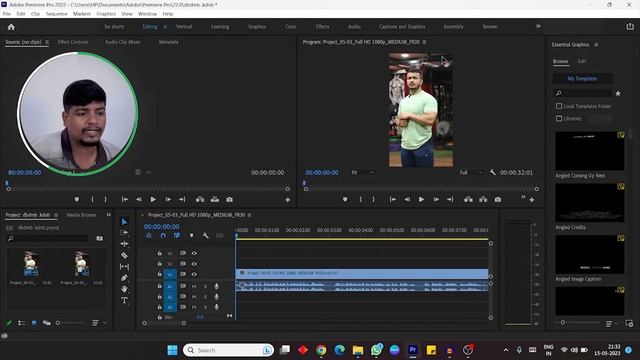This screenshot has width=640, height=360.
Task: Open Essential Graphics panel menu
Action: point(596,44)
